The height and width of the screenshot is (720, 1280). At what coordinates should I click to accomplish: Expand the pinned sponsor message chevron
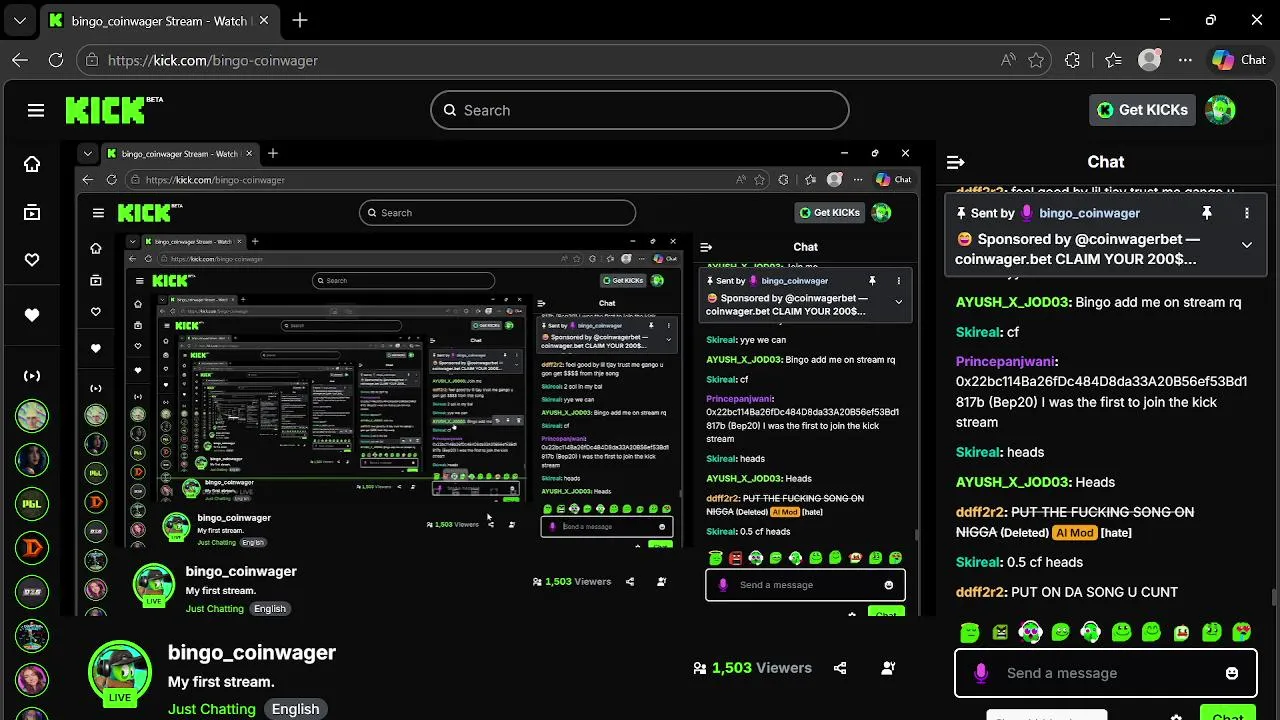1247,245
